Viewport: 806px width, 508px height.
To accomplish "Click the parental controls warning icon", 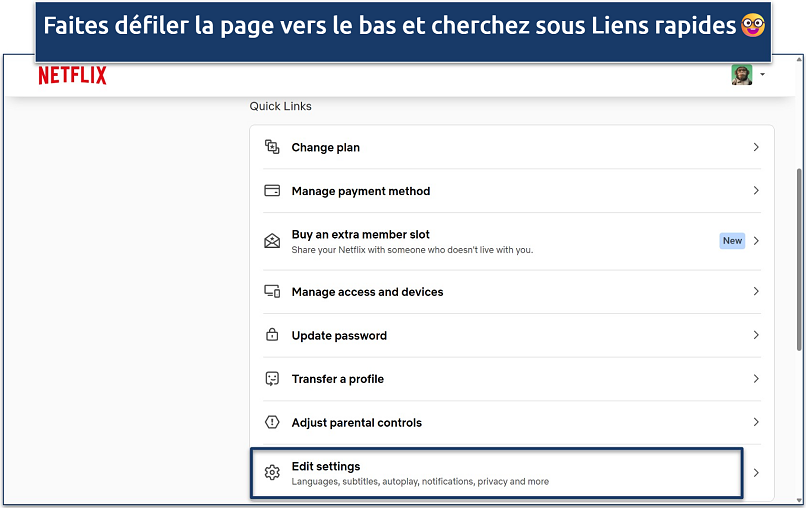I will tap(272, 423).
